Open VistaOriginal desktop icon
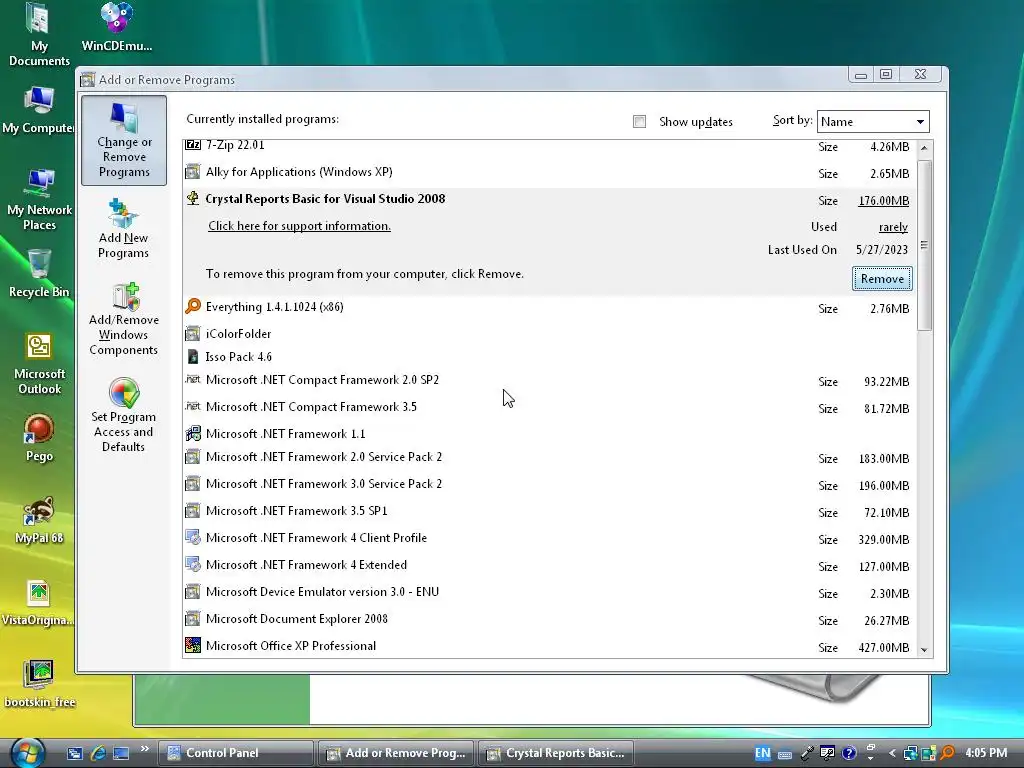1024x768 pixels. coord(38,603)
